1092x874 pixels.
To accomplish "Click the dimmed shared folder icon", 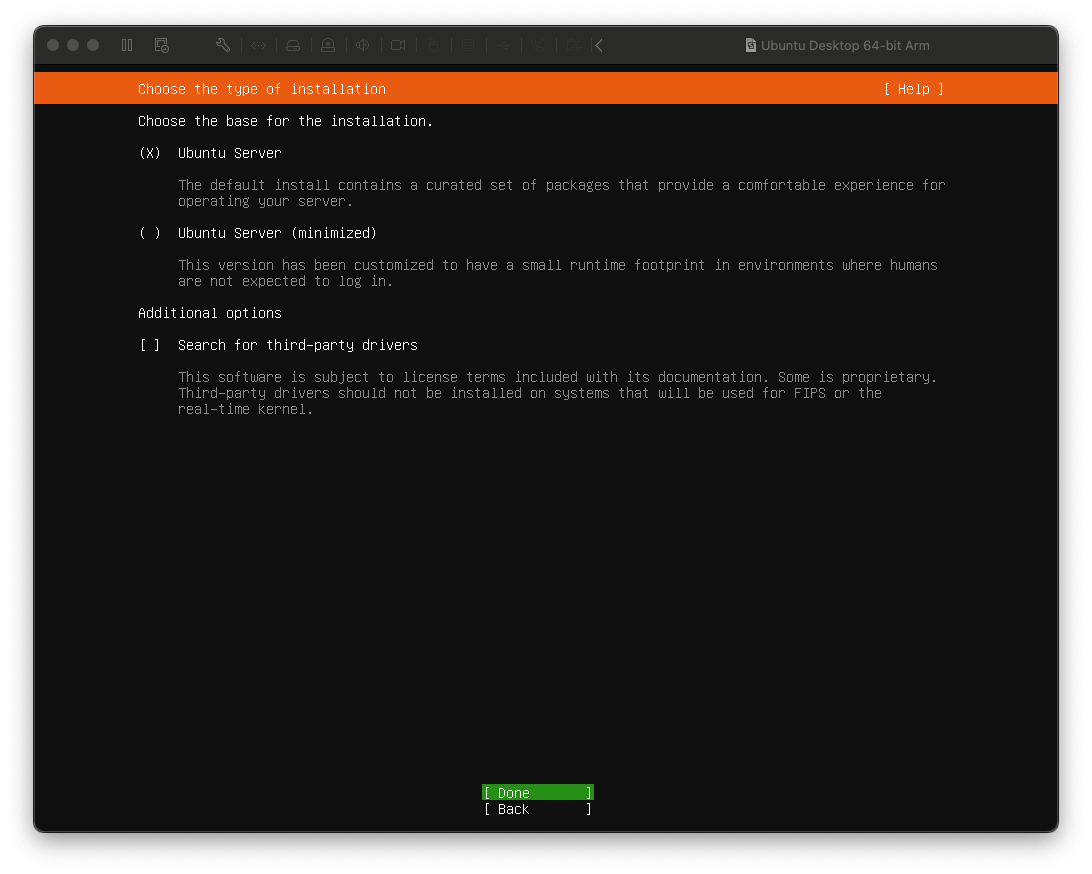I will [x=573, y=45].
